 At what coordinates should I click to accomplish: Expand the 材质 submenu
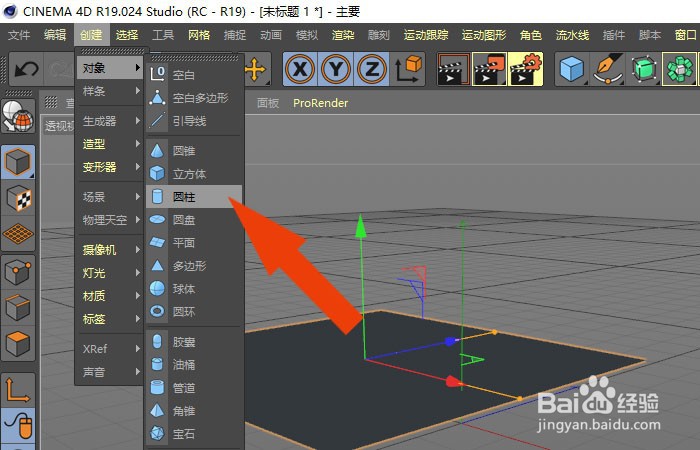tap(110, 296)
